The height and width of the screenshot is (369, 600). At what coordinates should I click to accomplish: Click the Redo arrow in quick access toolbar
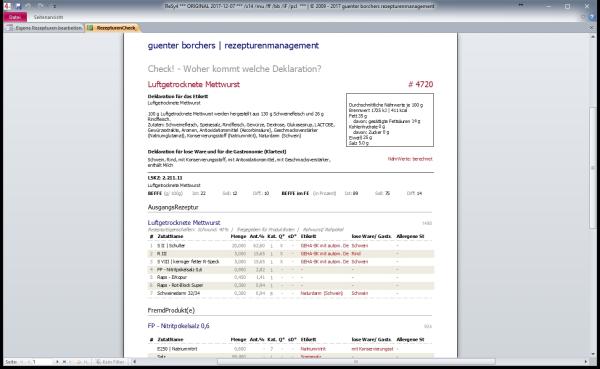click(x=41, y=6)
